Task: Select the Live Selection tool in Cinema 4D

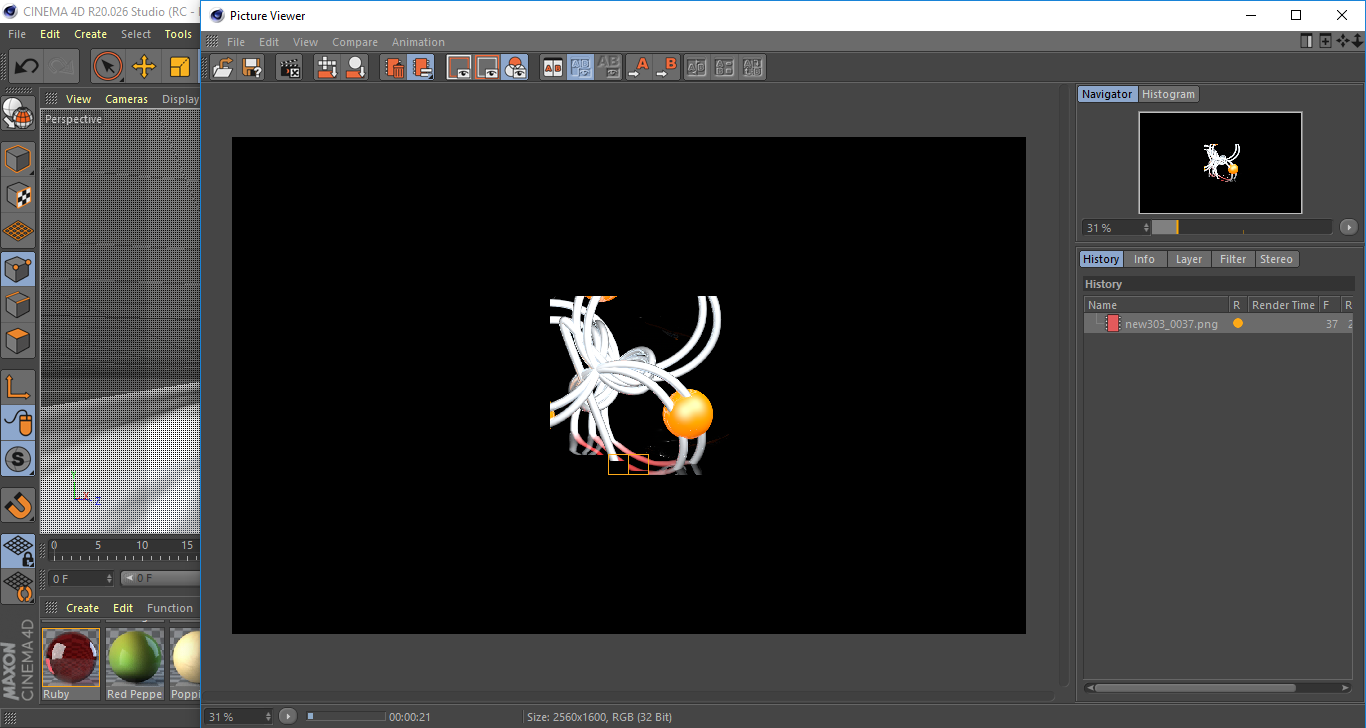Action: pos(107,67)
